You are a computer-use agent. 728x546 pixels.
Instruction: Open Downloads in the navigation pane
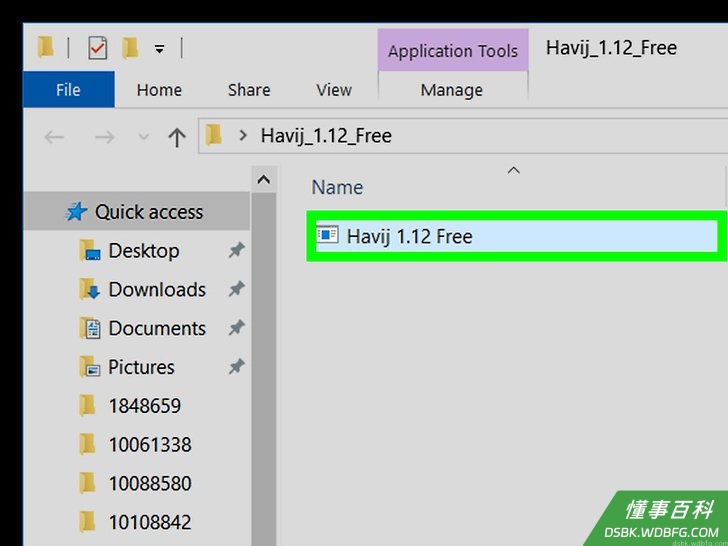[x=157, y=290]
